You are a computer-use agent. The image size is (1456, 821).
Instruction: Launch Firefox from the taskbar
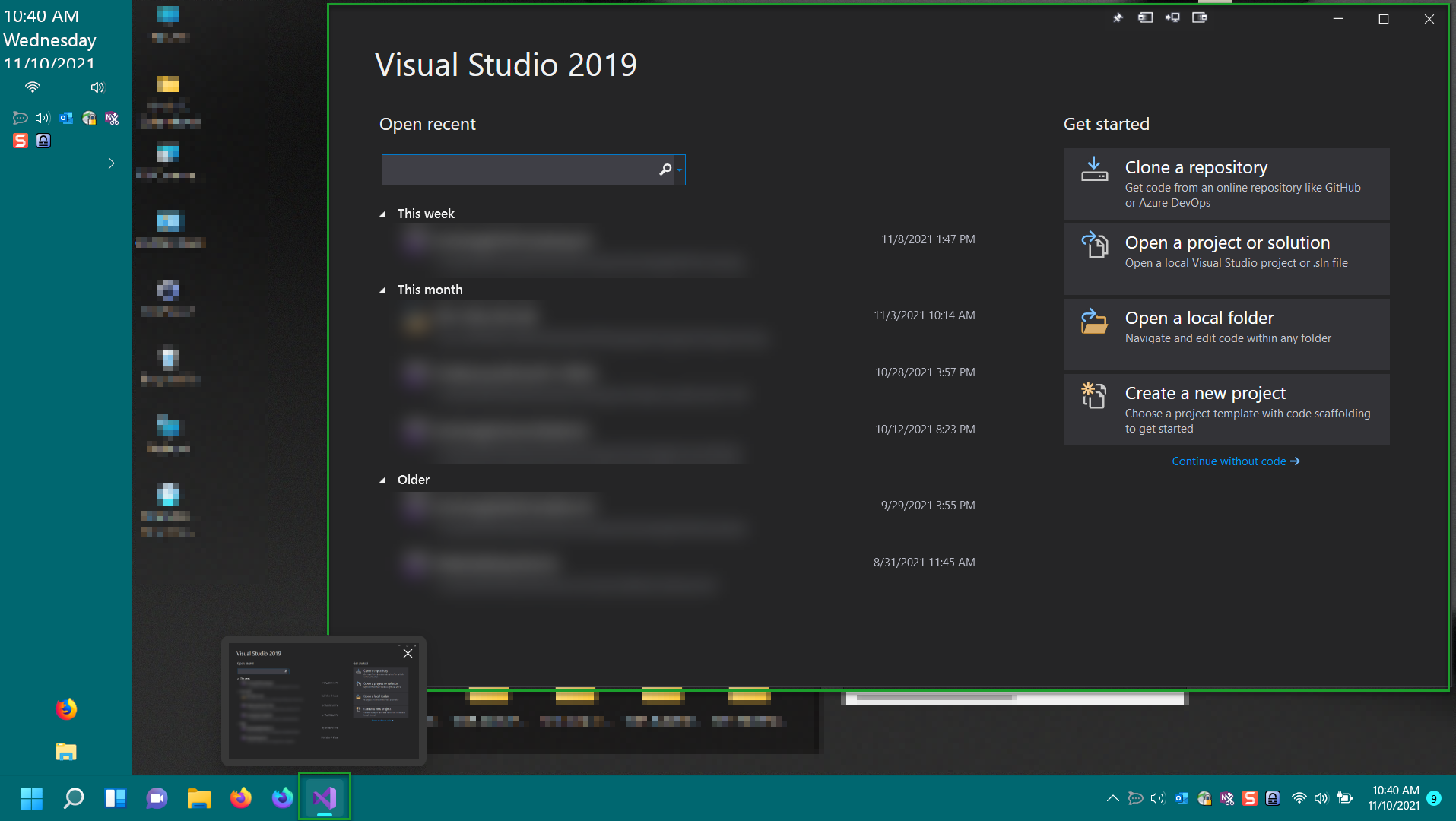[x=241, y=797]
